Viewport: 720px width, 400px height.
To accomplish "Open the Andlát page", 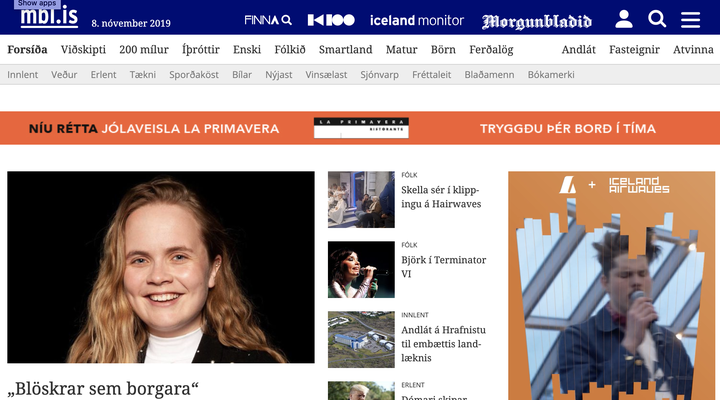I will coord(578,50).
